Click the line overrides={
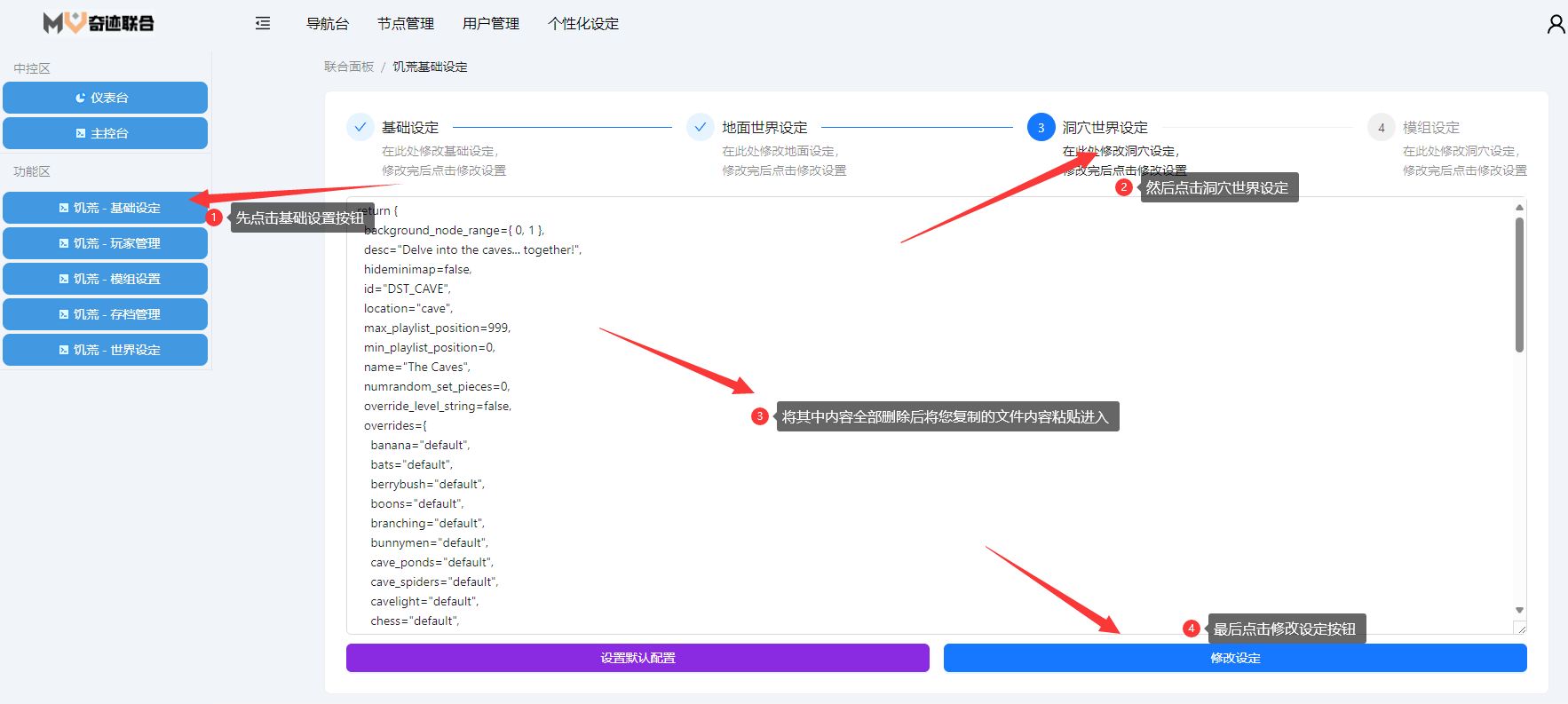Image resolution: width=1568 pixels, height=704 pixels. pyautogui.click(x=395, y=425)
